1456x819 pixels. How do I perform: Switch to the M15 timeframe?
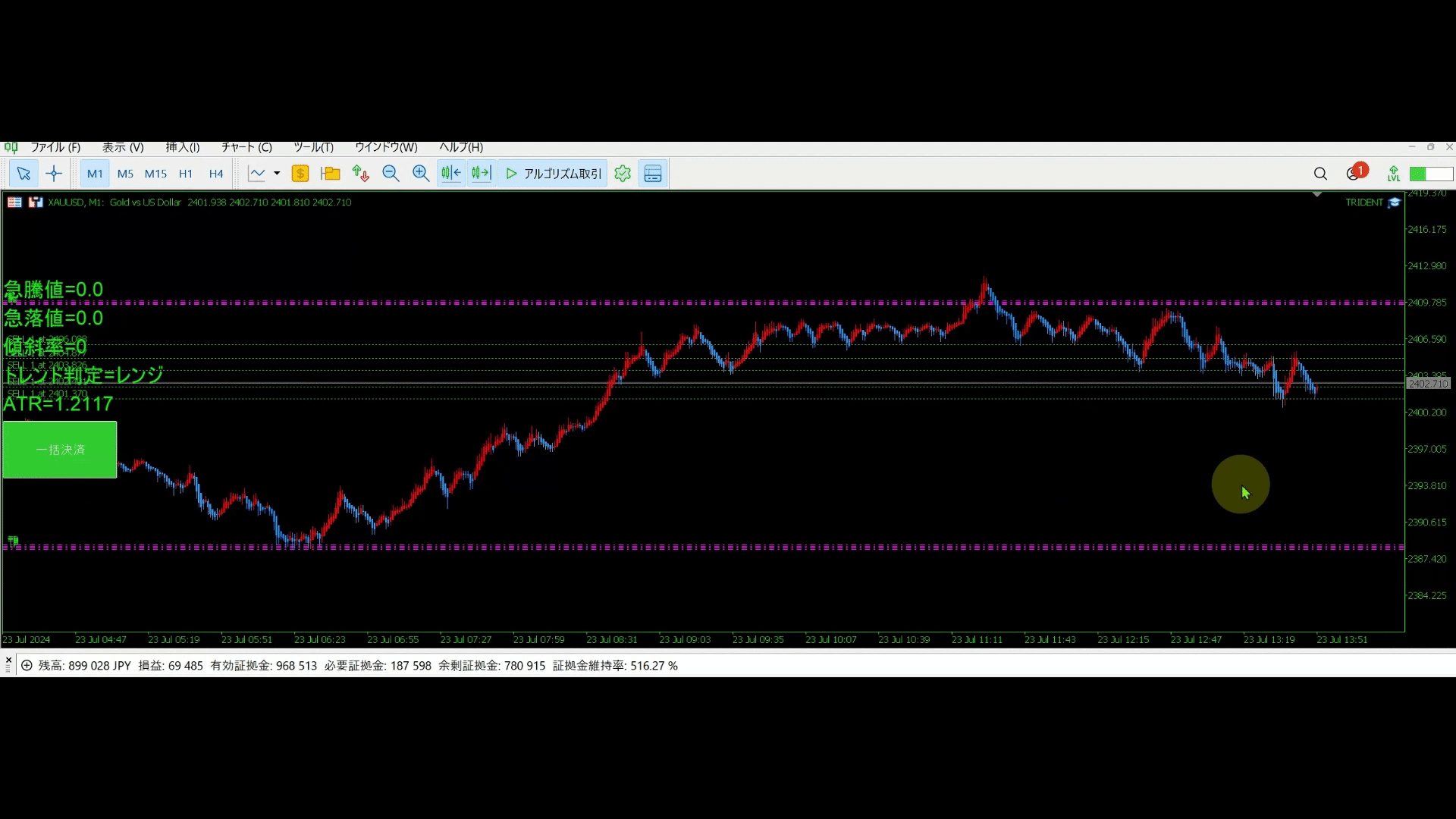click(155, 174)
